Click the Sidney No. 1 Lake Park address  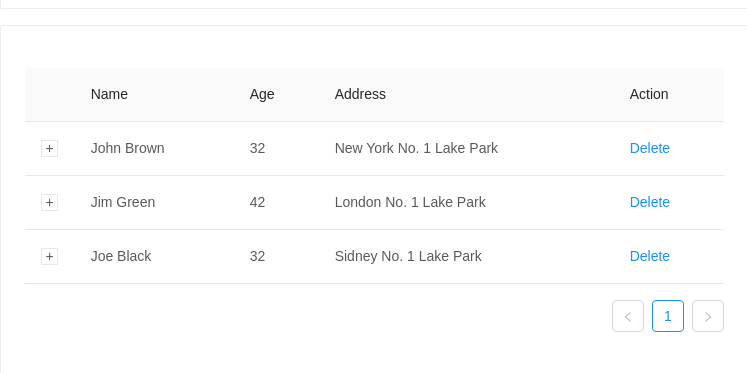408,256
